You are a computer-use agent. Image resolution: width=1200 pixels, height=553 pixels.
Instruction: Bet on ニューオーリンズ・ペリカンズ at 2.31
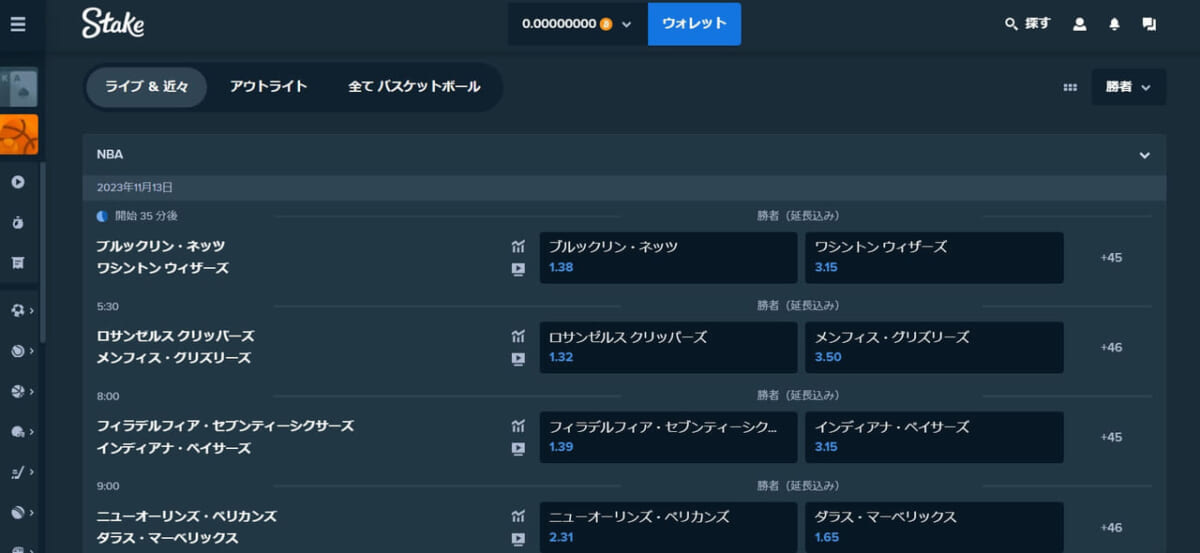pyautogui.click(x=668, y=527)
